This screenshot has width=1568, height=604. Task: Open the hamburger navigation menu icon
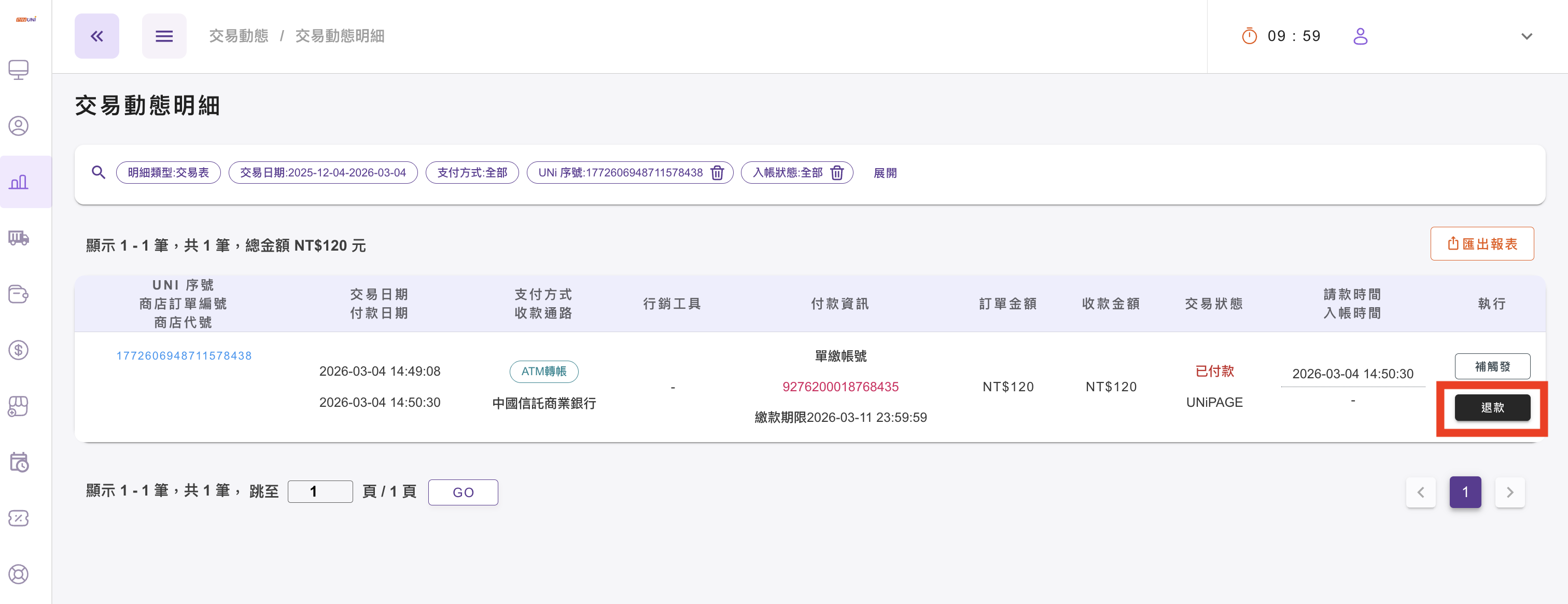point(164,36)
